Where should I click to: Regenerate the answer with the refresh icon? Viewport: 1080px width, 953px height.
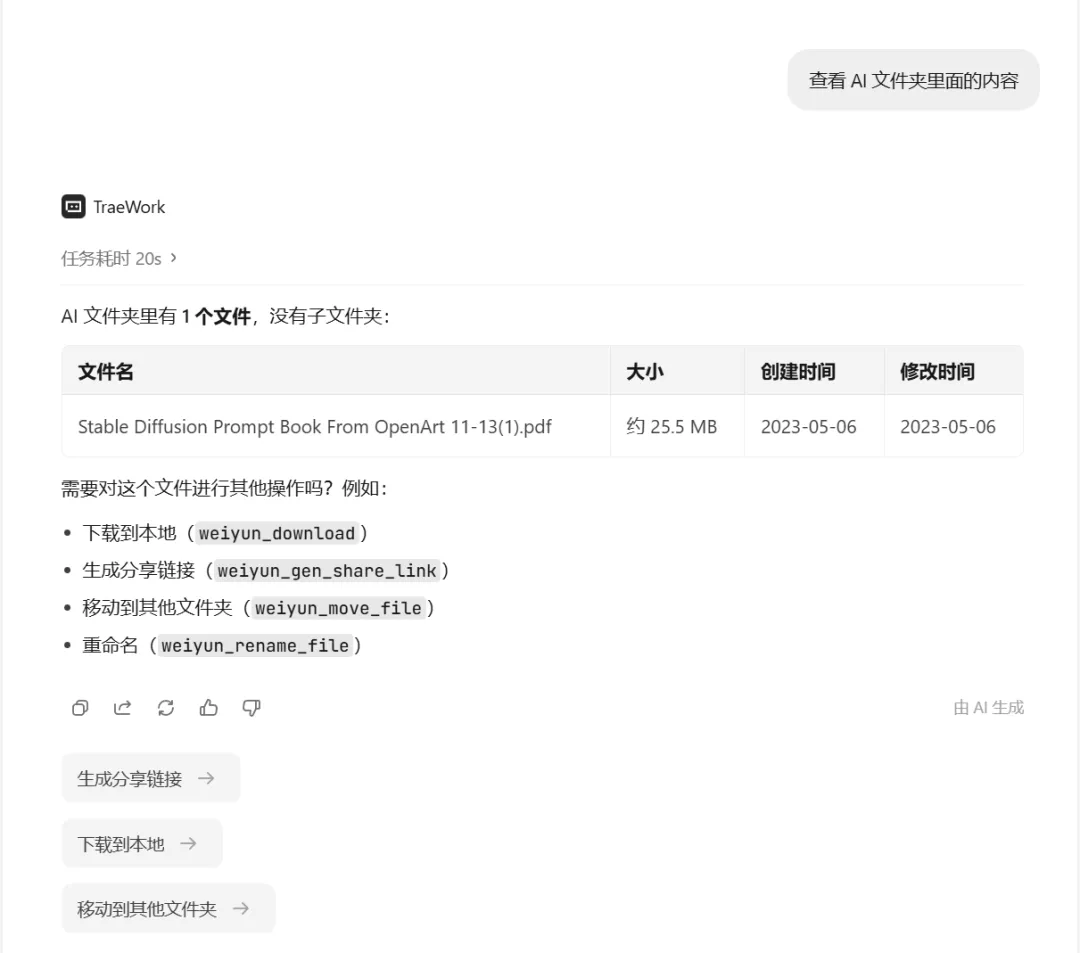point(165,708)
